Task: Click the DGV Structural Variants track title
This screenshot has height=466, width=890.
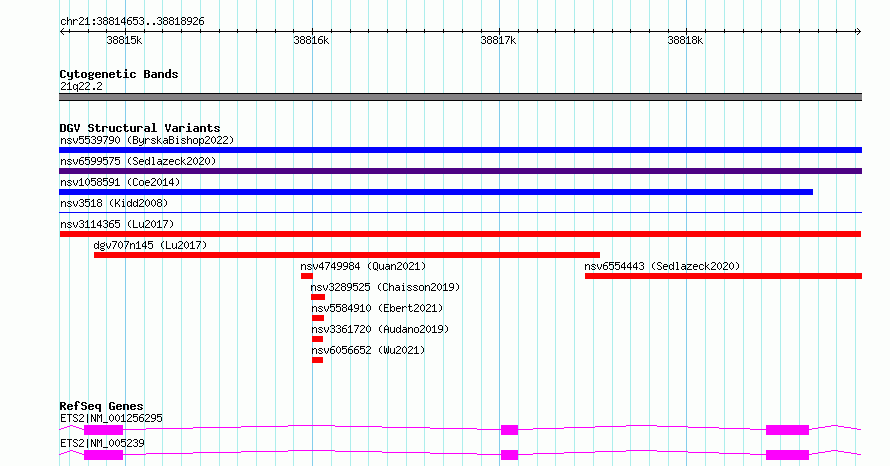Action: tap(140, 128)
